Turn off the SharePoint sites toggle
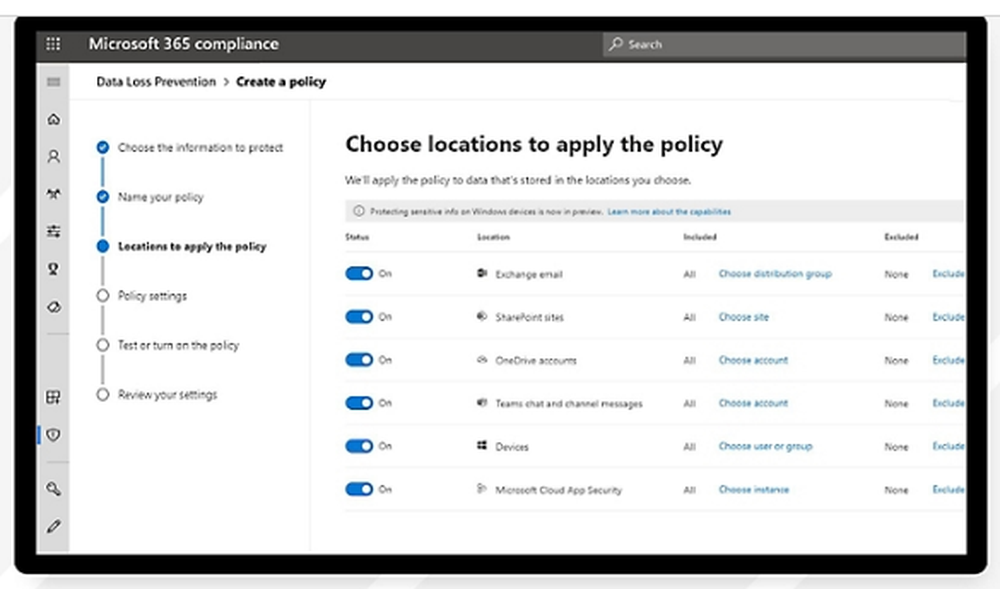The height and width of the screenshot is (589, 1000). [359, 317]
